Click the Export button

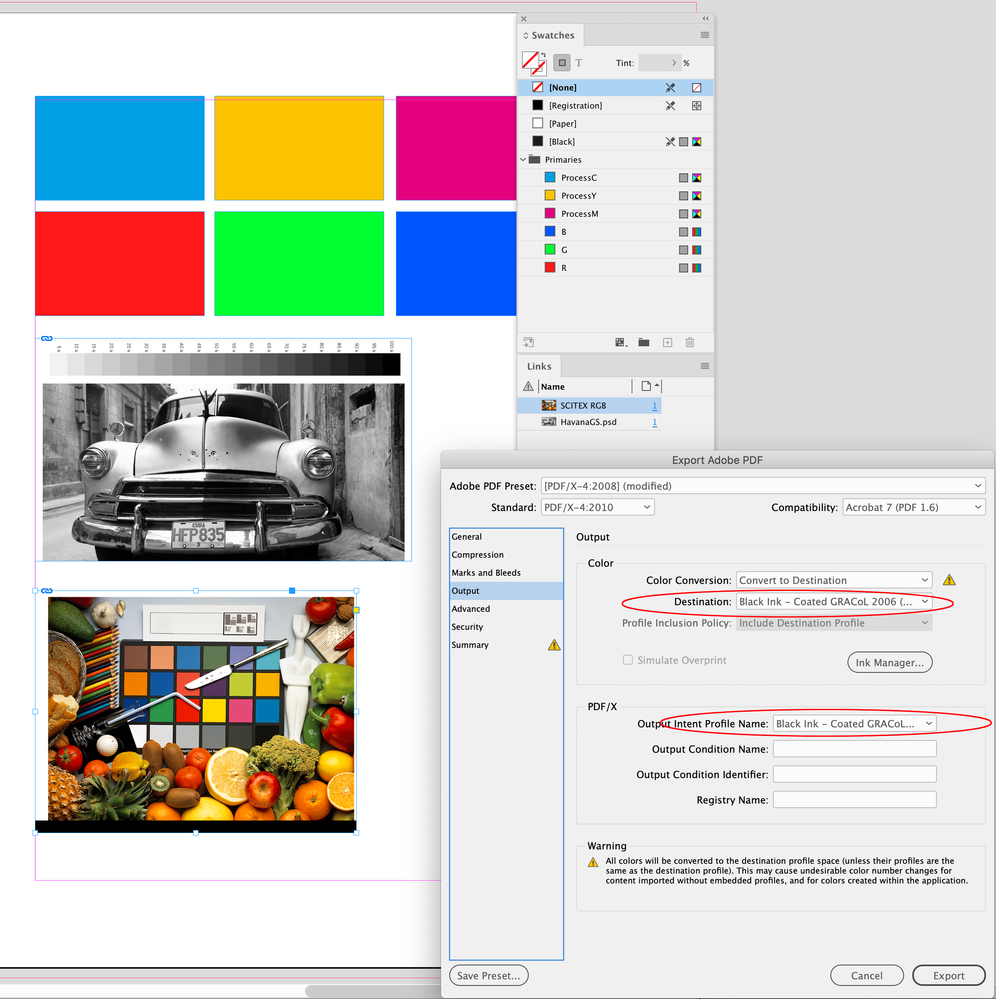click(949, 975)
